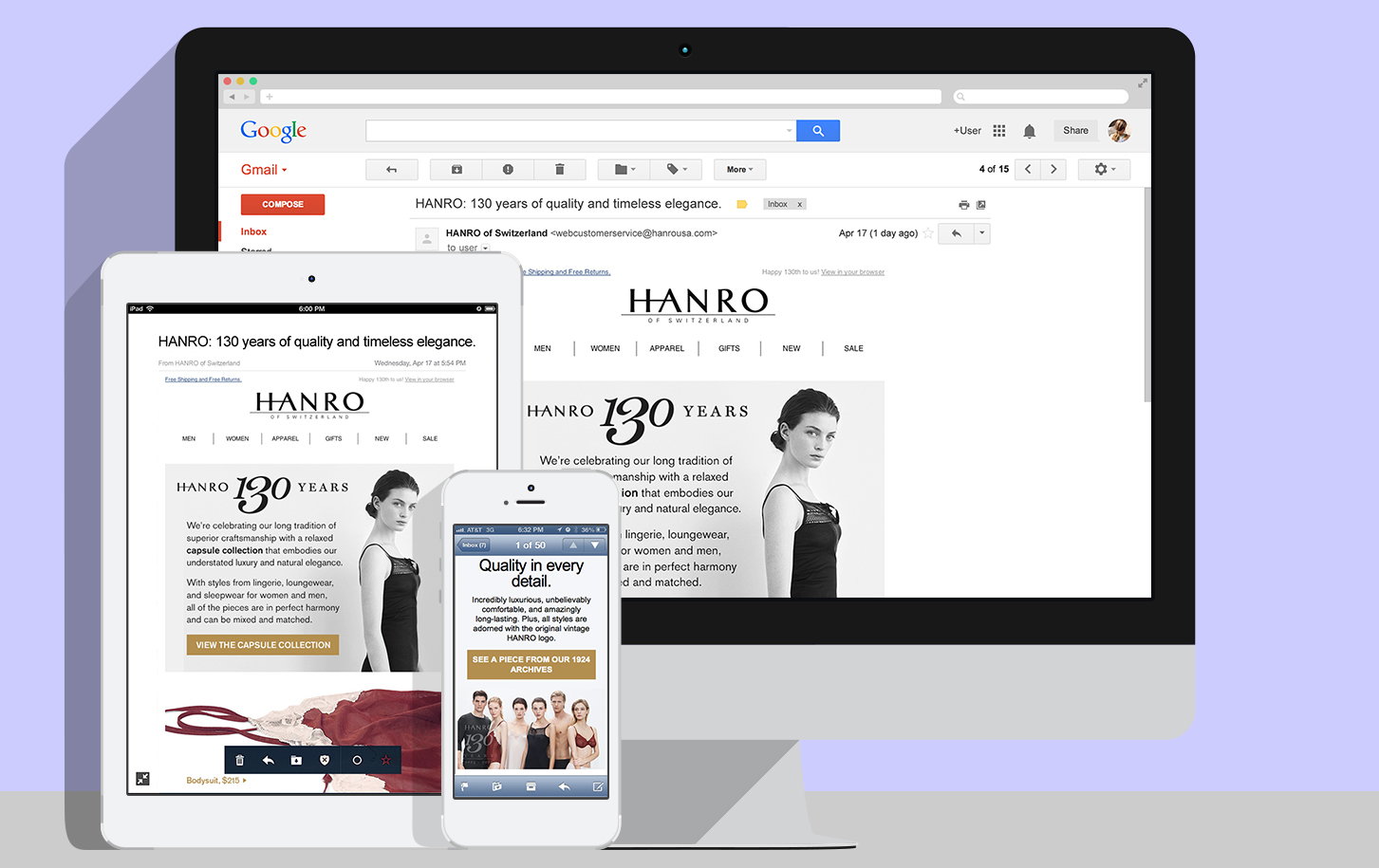Click the browser search field at top right
The image size is (1379, 868).
[x=1040, y=97]
